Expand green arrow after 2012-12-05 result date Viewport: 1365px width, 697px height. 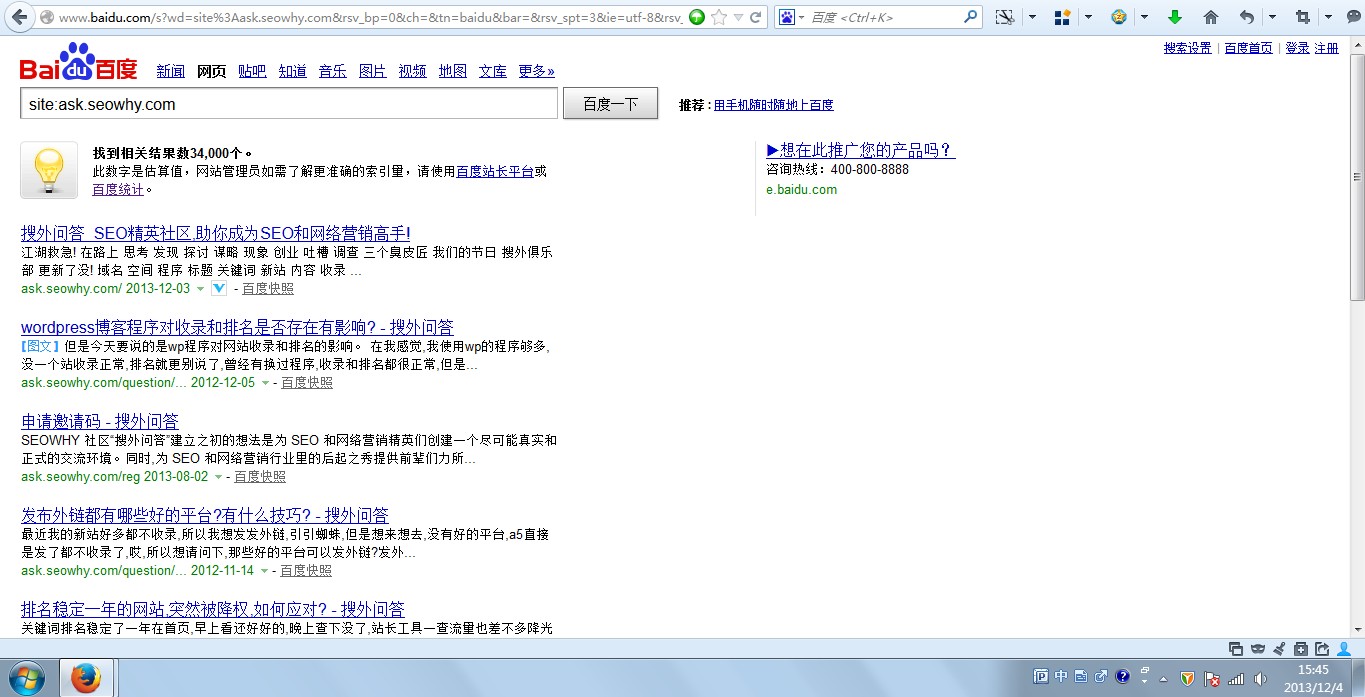coord(265,383)
